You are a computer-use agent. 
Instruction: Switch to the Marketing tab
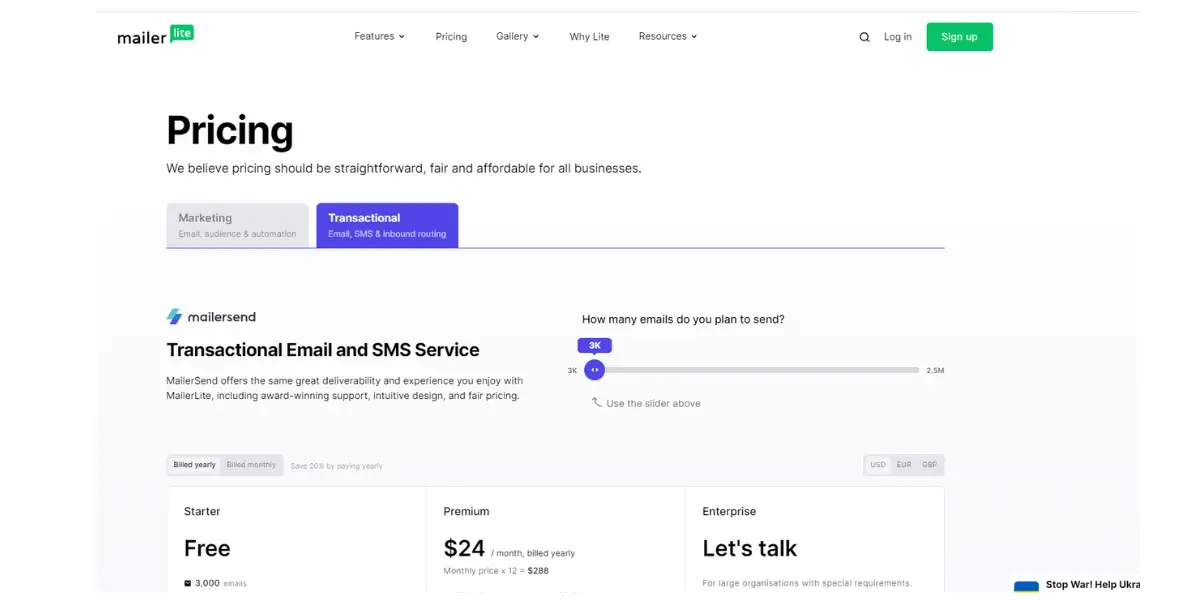pyautogui.click(x=238, y=225)
